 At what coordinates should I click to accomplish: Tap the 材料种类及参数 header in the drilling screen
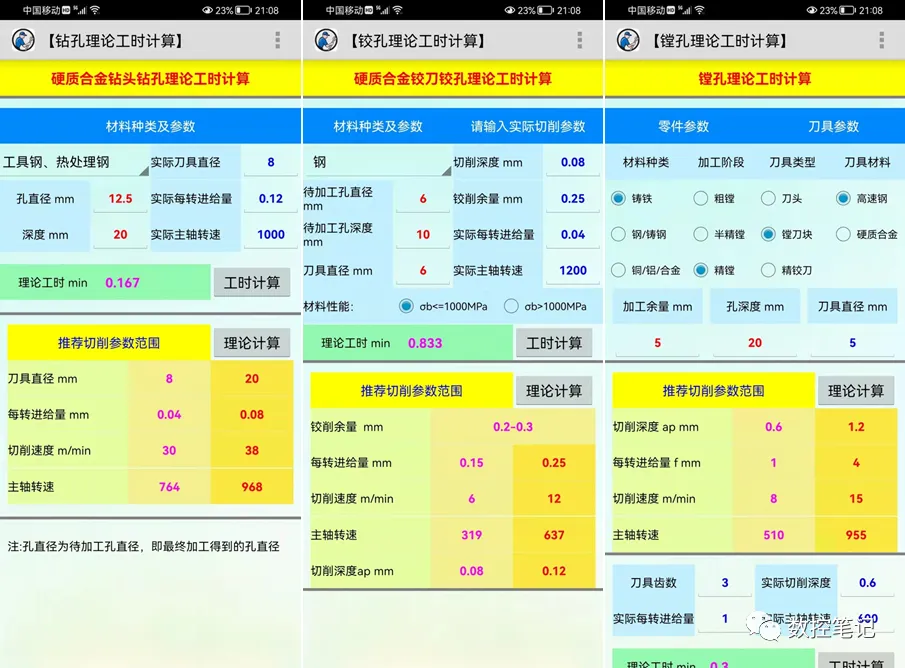(x=150, y=126)
